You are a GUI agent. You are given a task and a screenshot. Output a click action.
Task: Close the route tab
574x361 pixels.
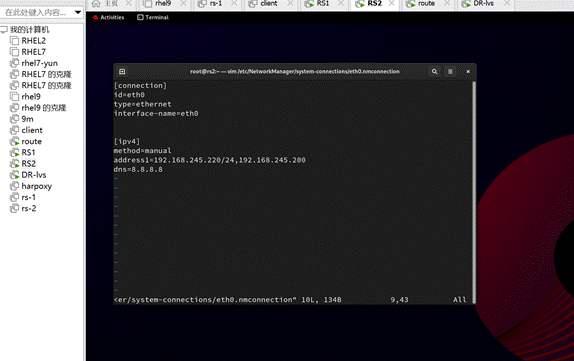(x=447, y=3)
